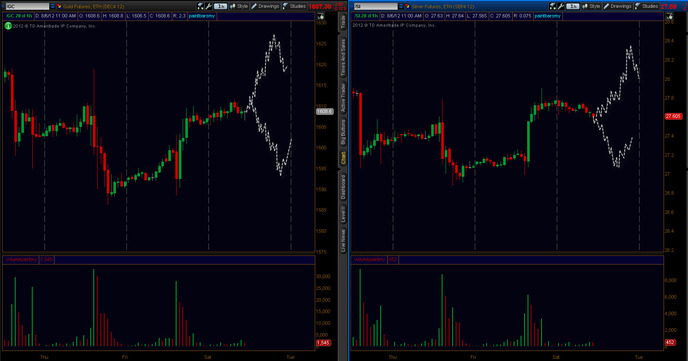The width and height of the screenshot is (688, 361).
Task: Click green info circle on gold chart
Action: point(8,26)
